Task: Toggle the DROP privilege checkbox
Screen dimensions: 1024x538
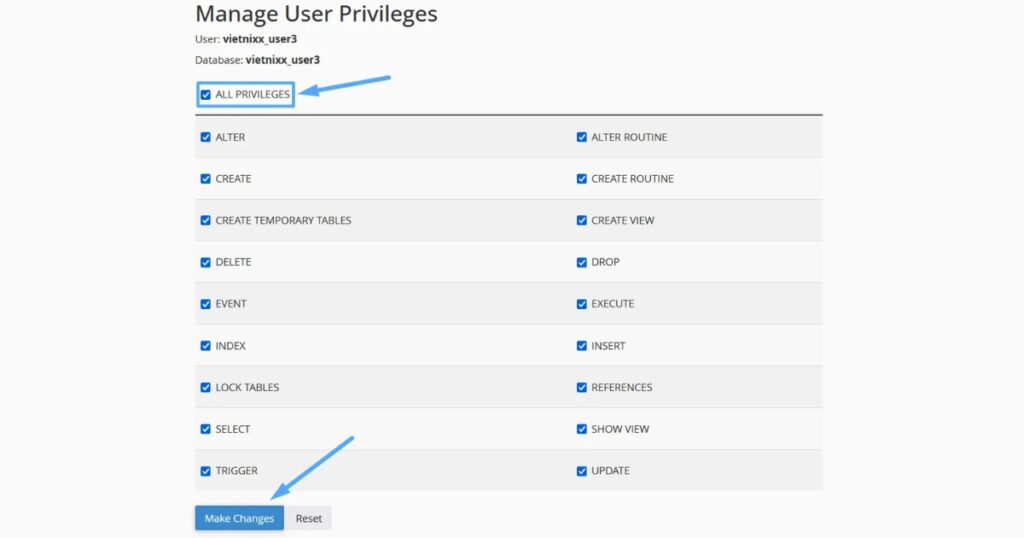Action: click(x=581, y=262)
